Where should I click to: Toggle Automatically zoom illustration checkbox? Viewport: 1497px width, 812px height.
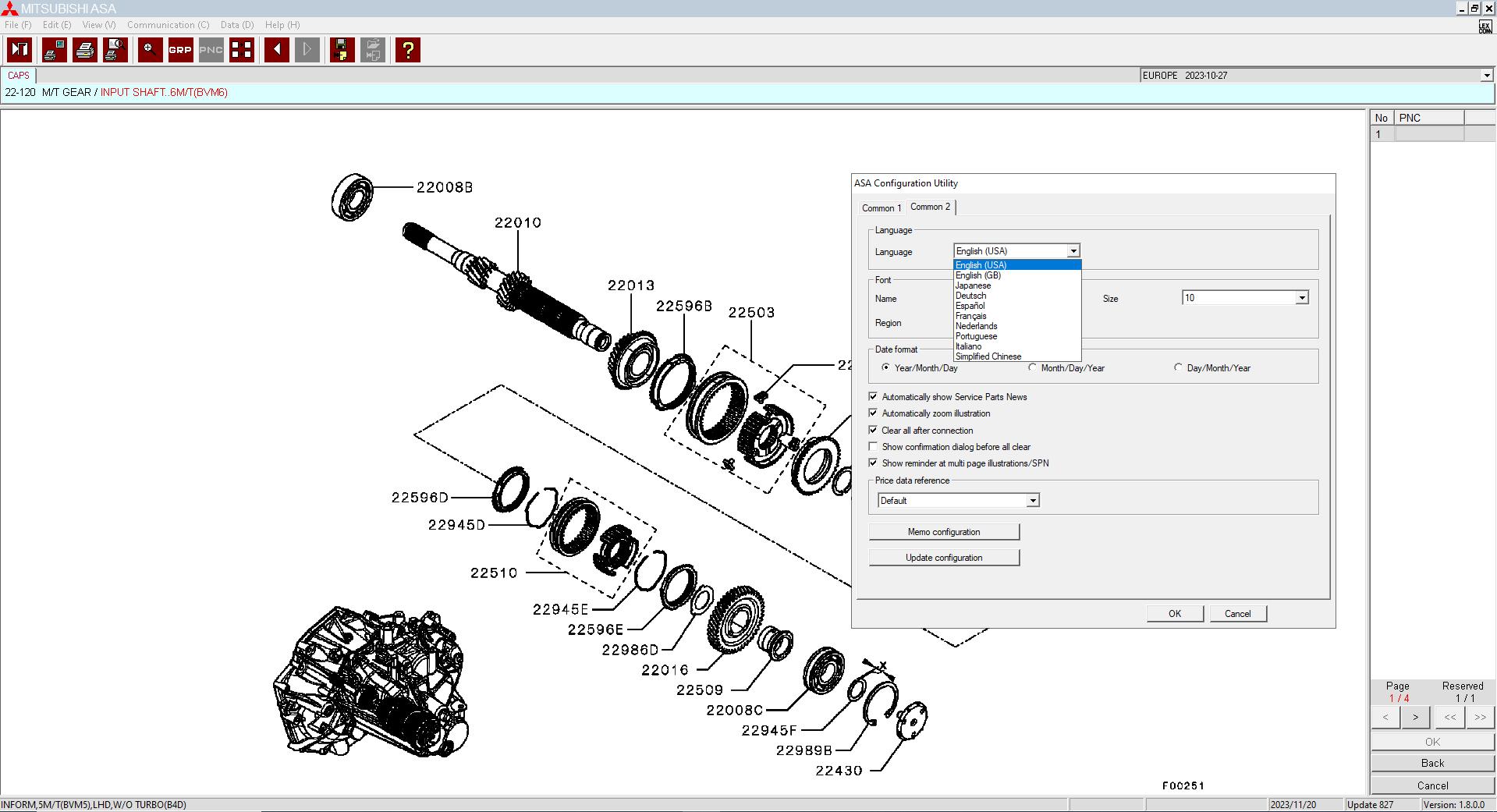(874, 413)
